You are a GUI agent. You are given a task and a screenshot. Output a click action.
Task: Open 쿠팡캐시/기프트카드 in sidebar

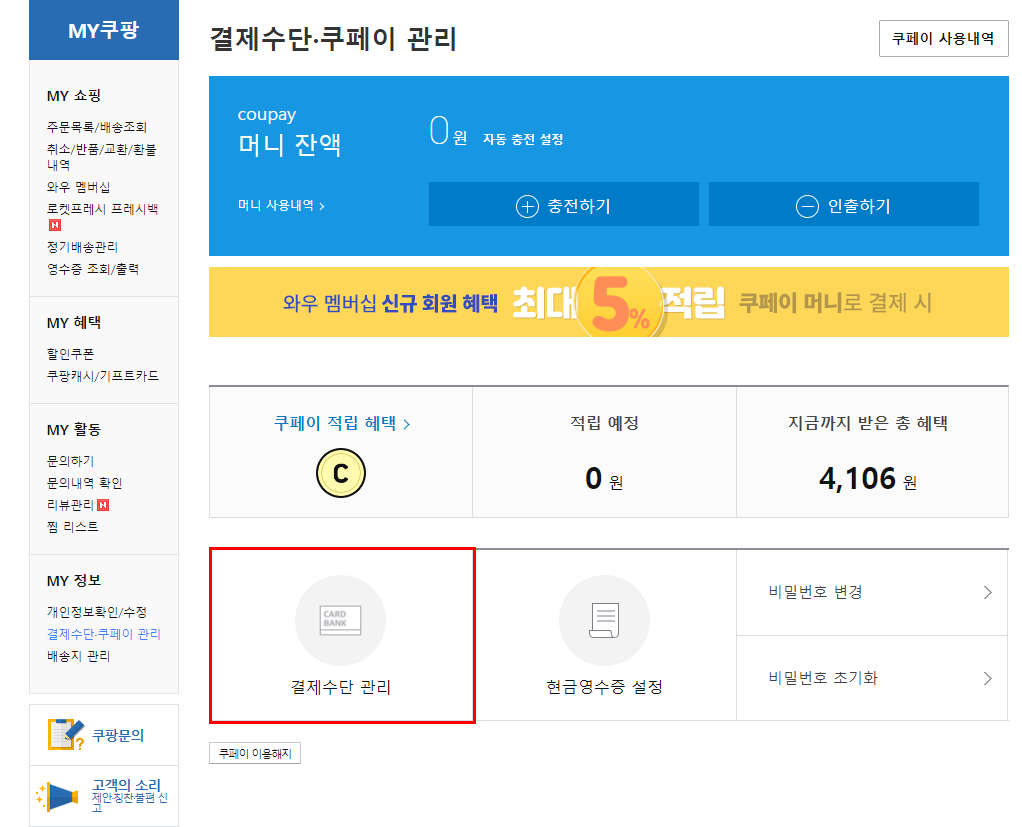(103, 376)
